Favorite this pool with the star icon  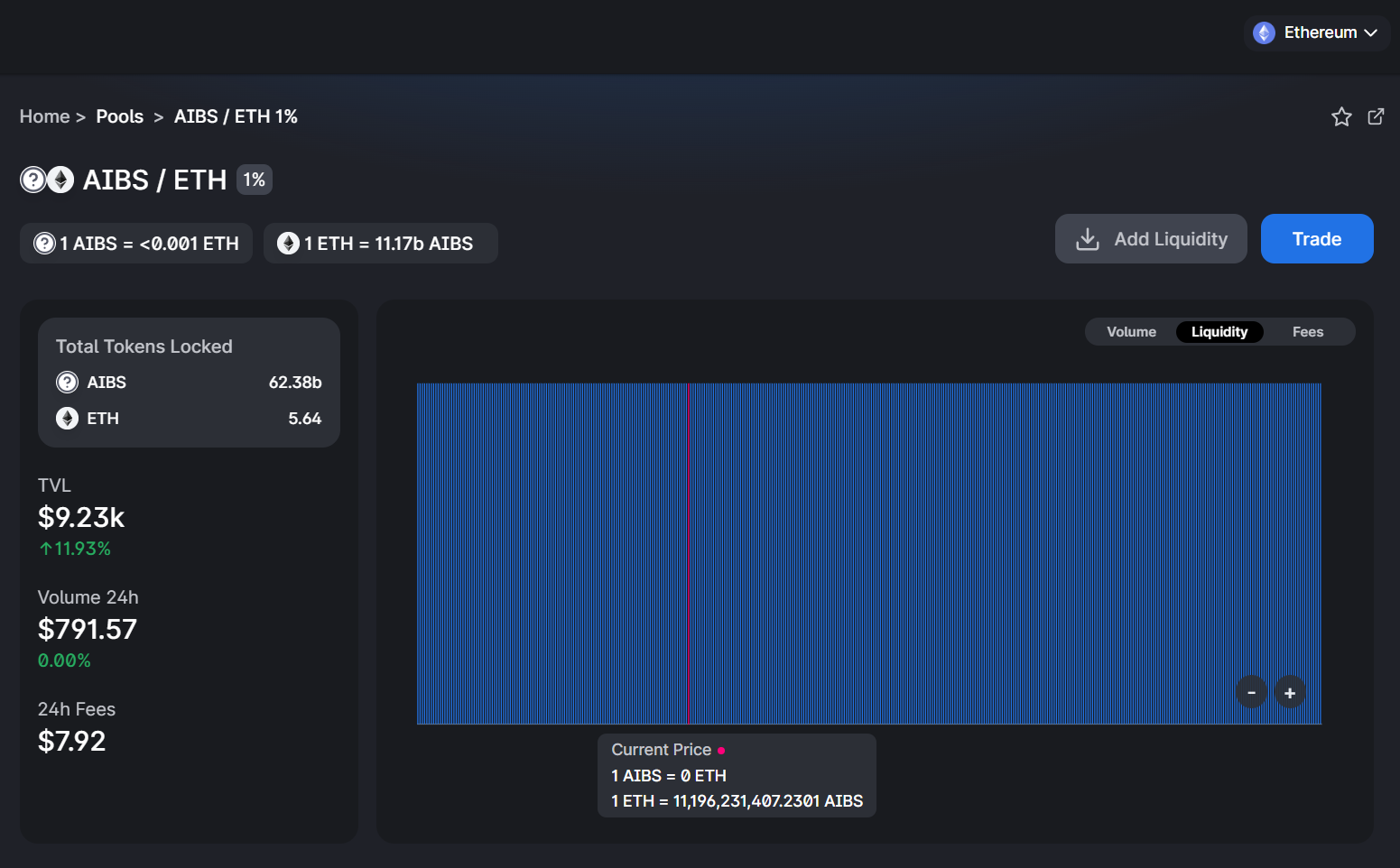coord(1341,116)
